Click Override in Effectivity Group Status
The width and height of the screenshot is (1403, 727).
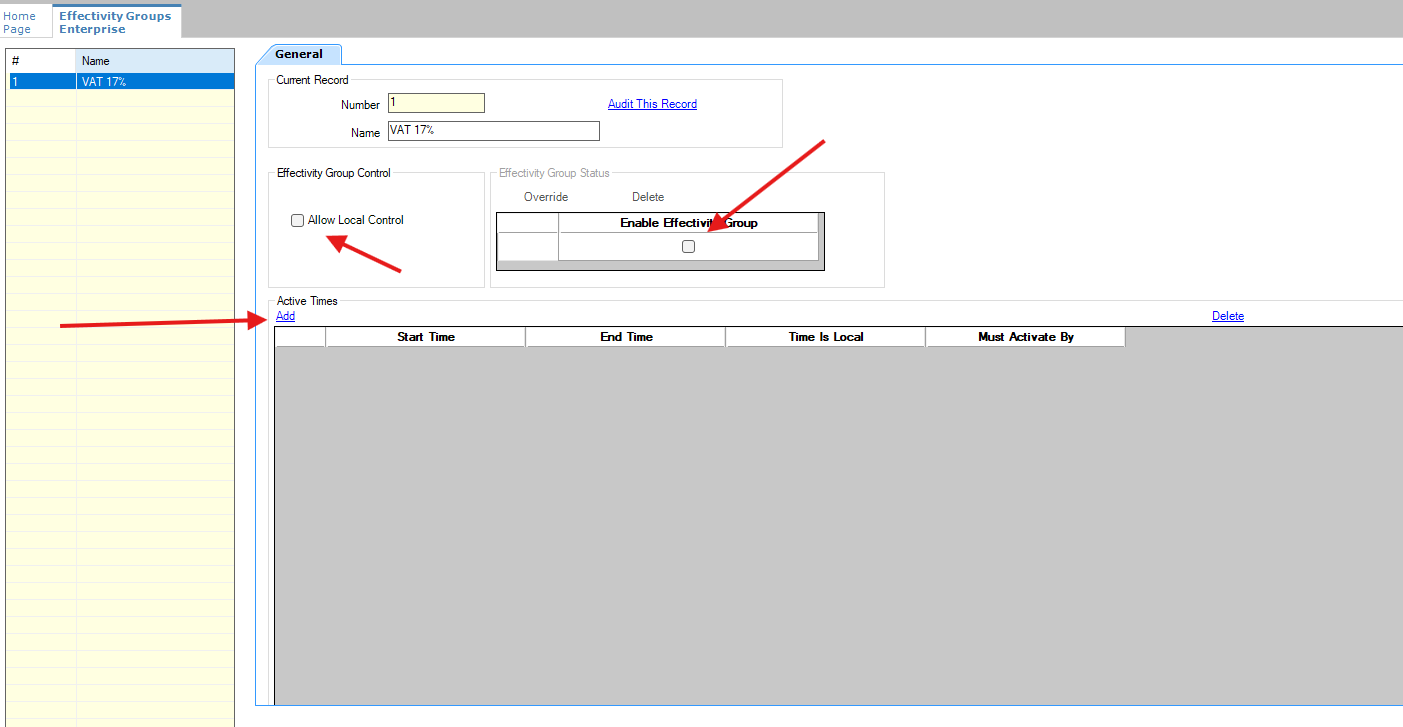(x=546, y=197)
